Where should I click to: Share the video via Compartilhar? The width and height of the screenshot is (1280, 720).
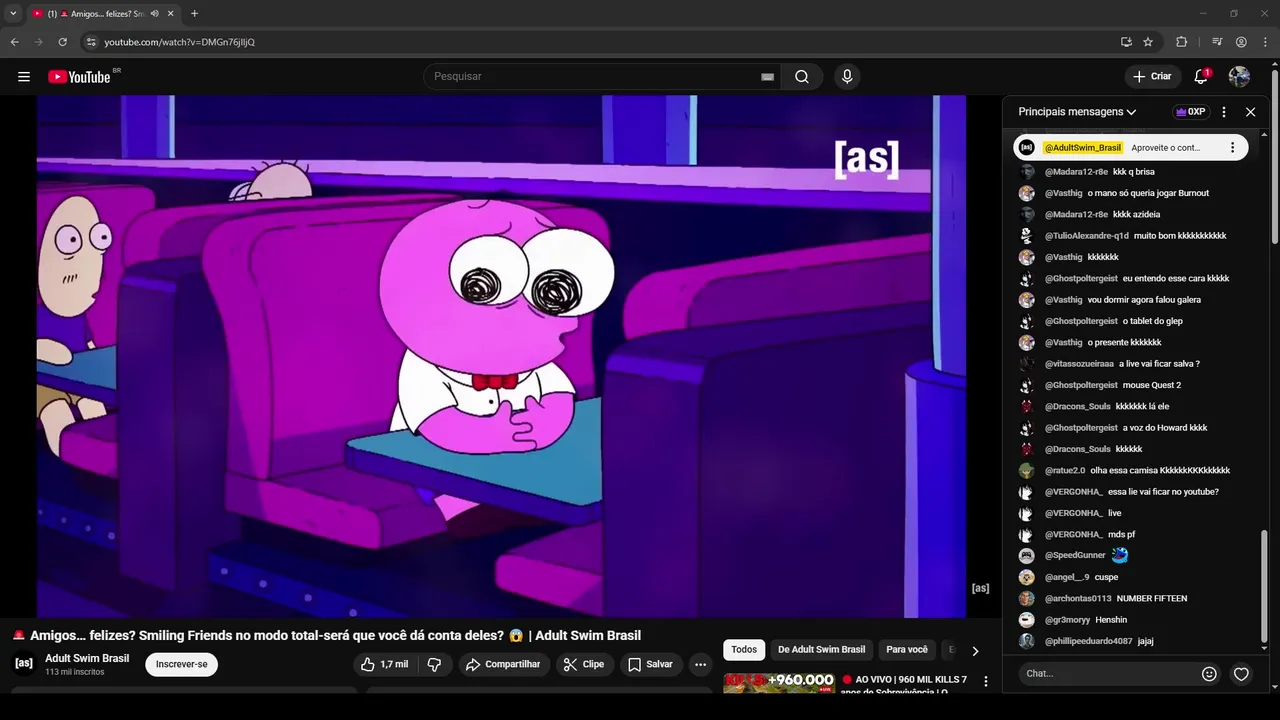(504, 664)
